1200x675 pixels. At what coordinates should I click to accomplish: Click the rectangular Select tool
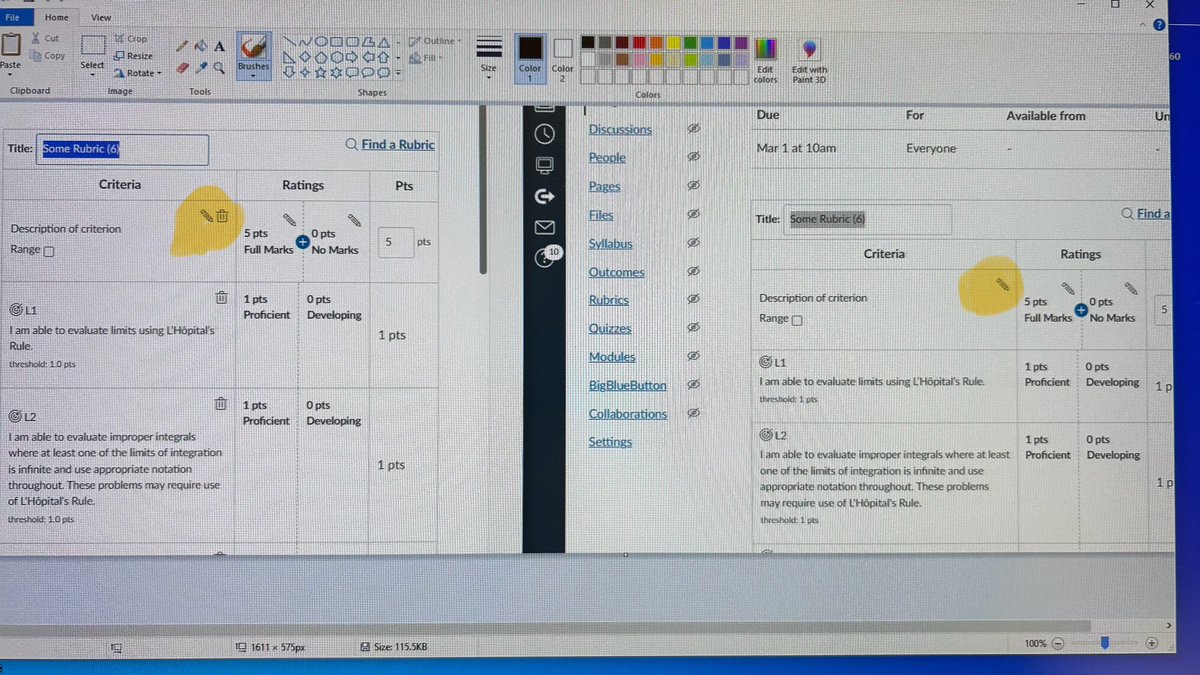click(x=93, y=45)
